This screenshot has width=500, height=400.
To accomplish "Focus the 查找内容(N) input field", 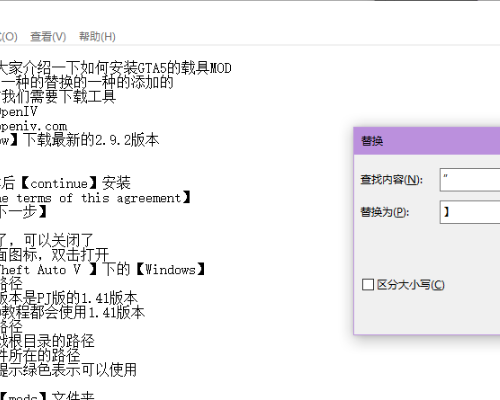I will pyautogui.click(x=470, y=180).
